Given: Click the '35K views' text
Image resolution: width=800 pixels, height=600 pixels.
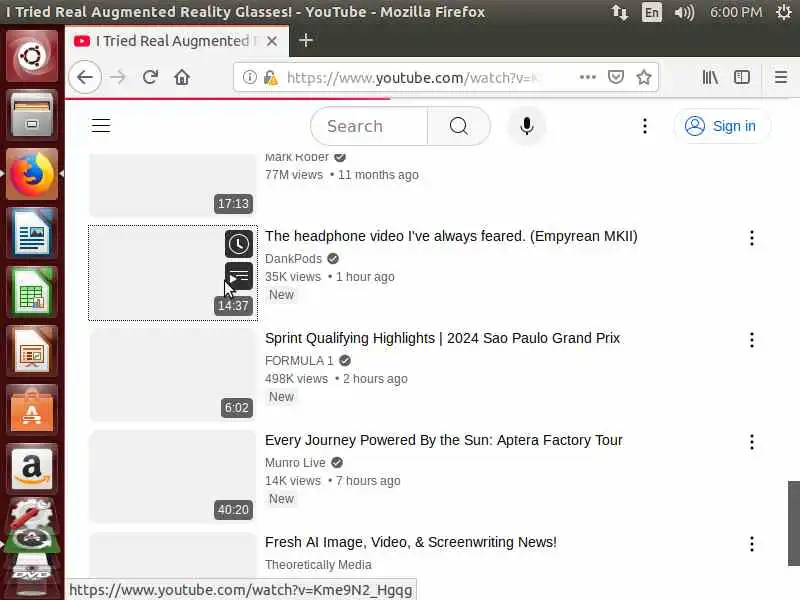Looking at the screenshot, I should click(x=293, y=277).
